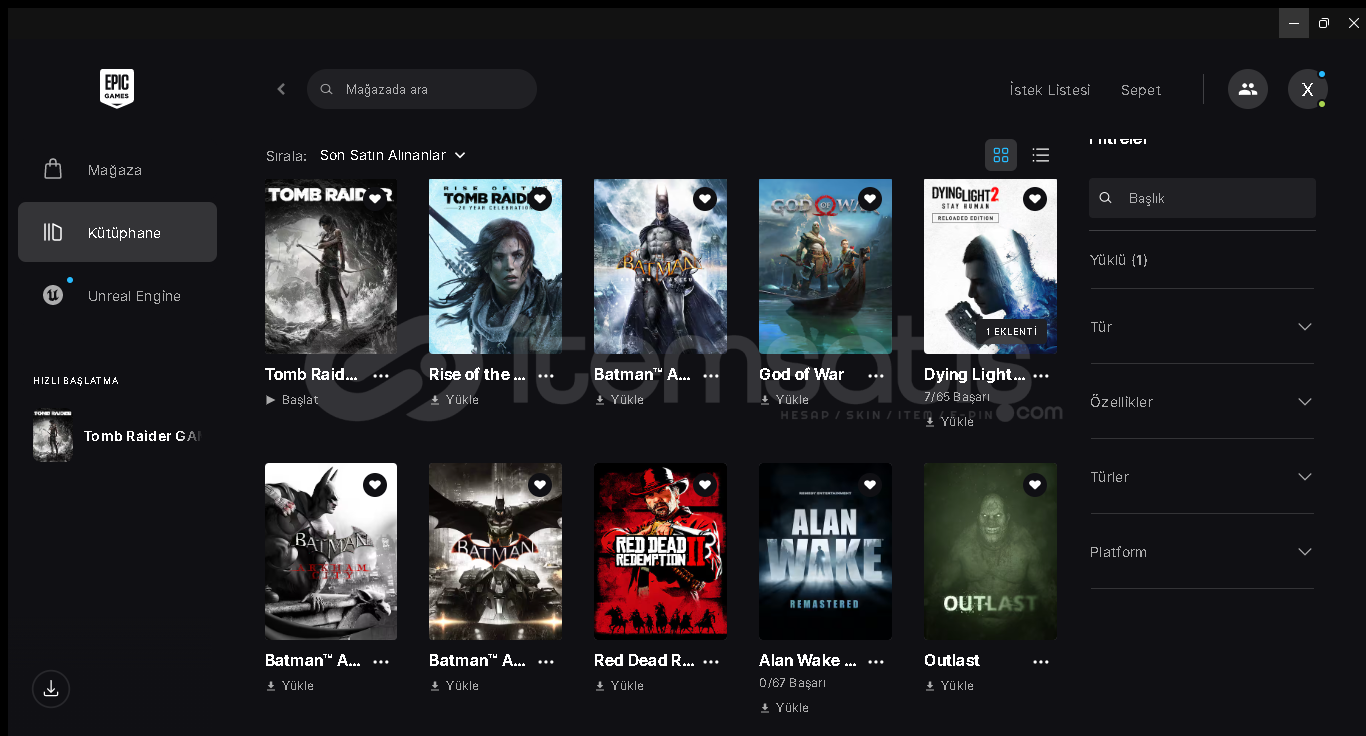1366x736 pixels.
Task: Click the Epic Games logo
Action: [x=117, y=89]
